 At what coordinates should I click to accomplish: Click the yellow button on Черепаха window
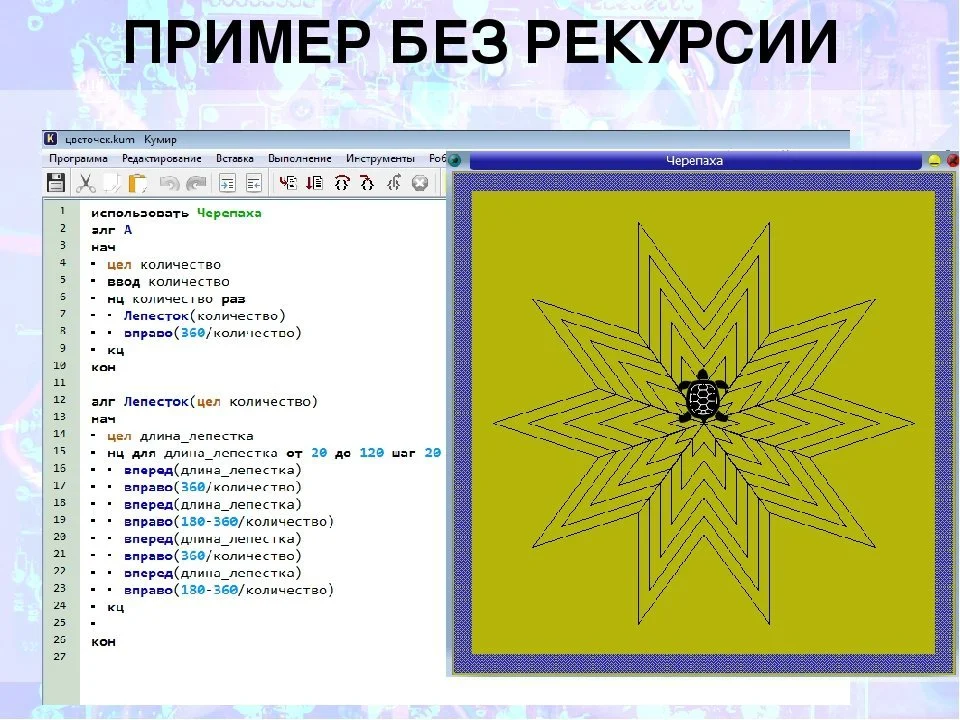[934, 160]
